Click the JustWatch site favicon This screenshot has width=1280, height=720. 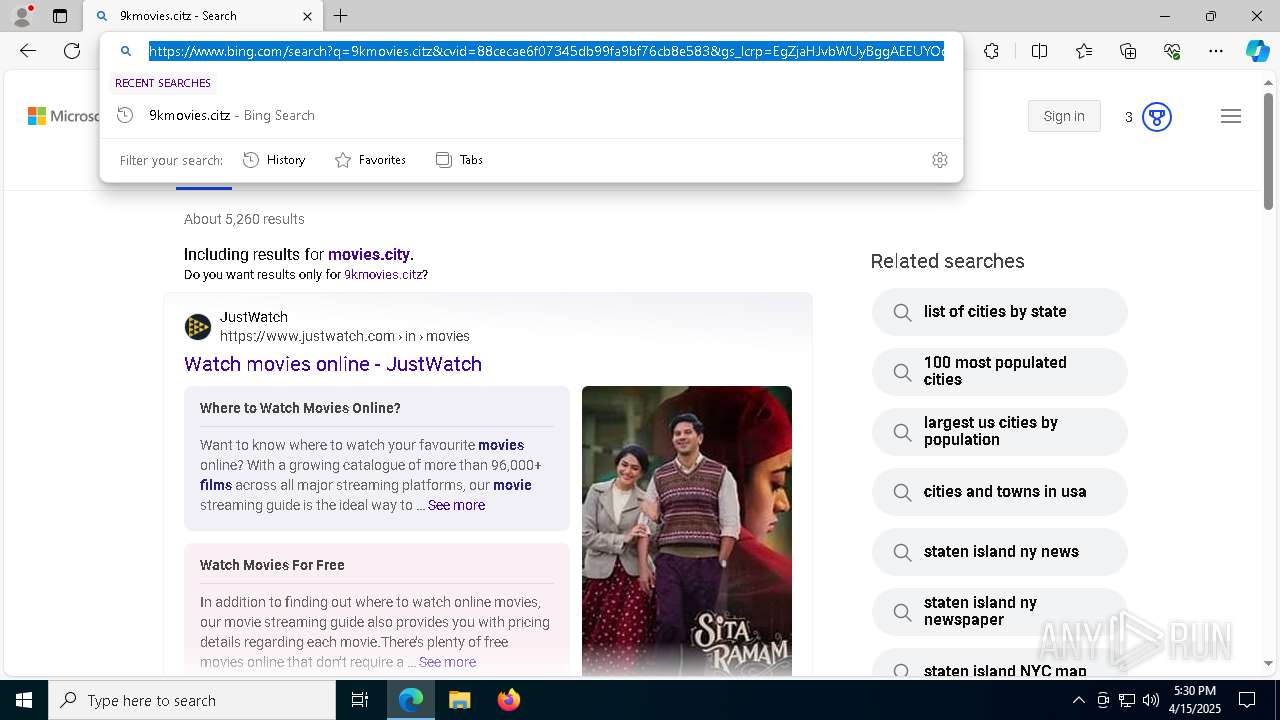pos(198,327)
